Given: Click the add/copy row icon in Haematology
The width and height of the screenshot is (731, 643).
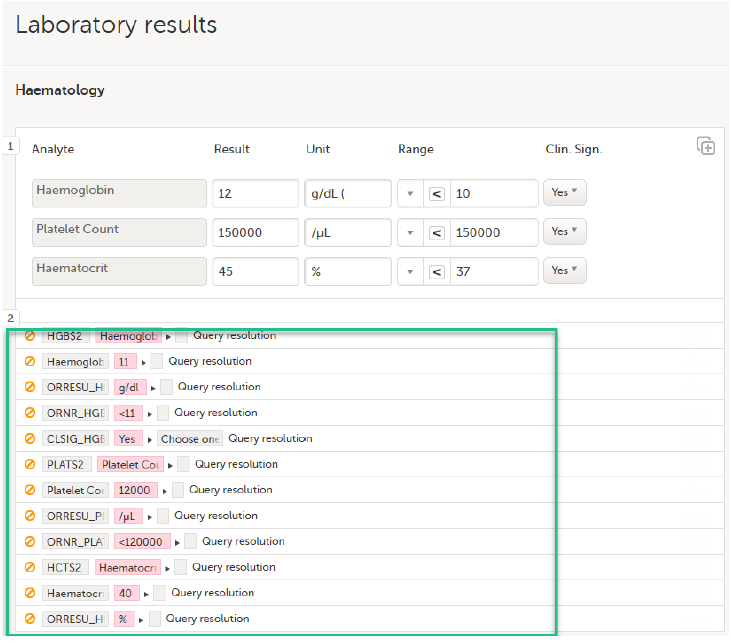Looking at the screenshot, I should tap(706, 147).
